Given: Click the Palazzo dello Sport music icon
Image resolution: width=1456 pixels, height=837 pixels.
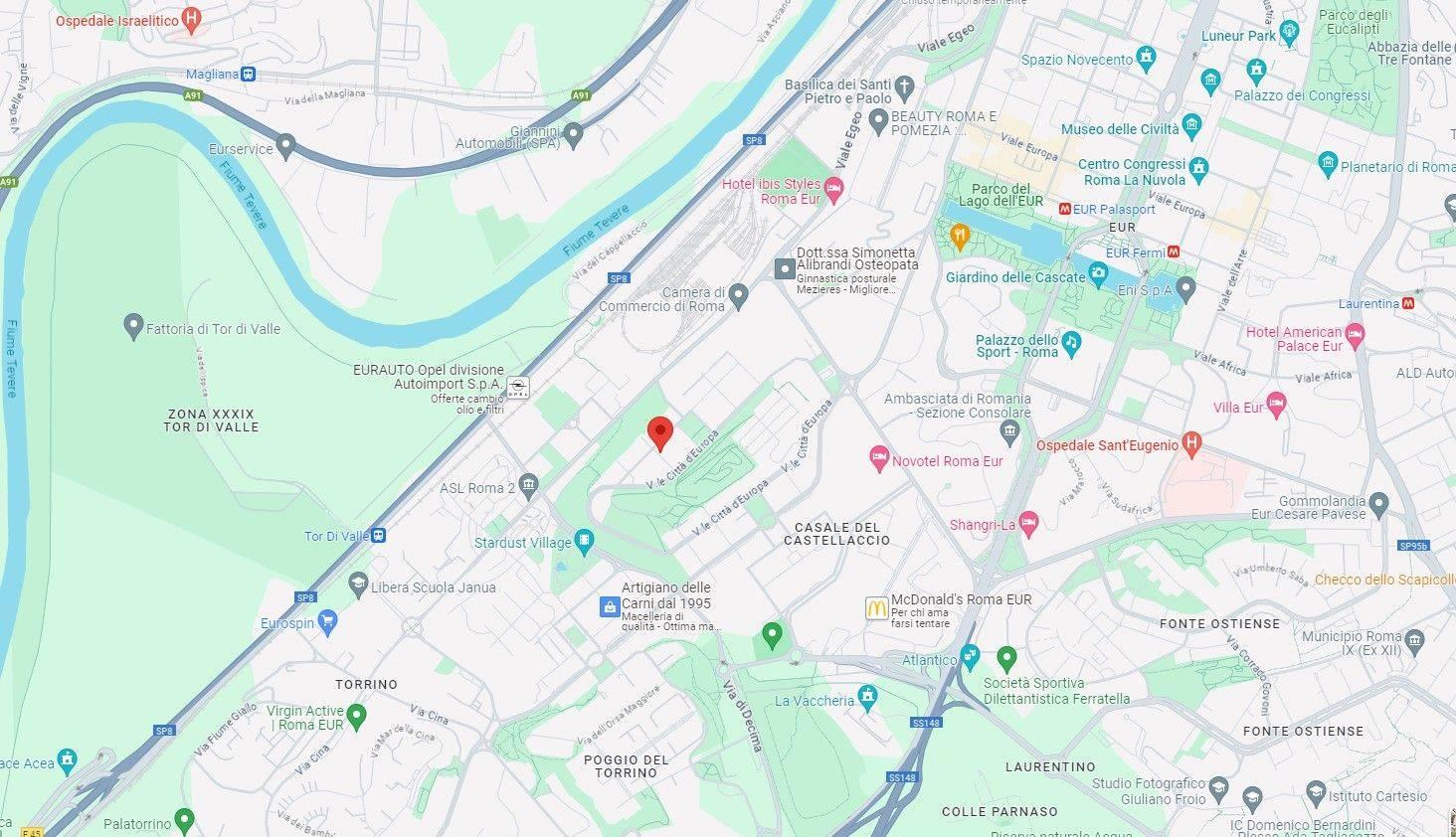Looking at the screenshot, I should tap(1071, 343).
